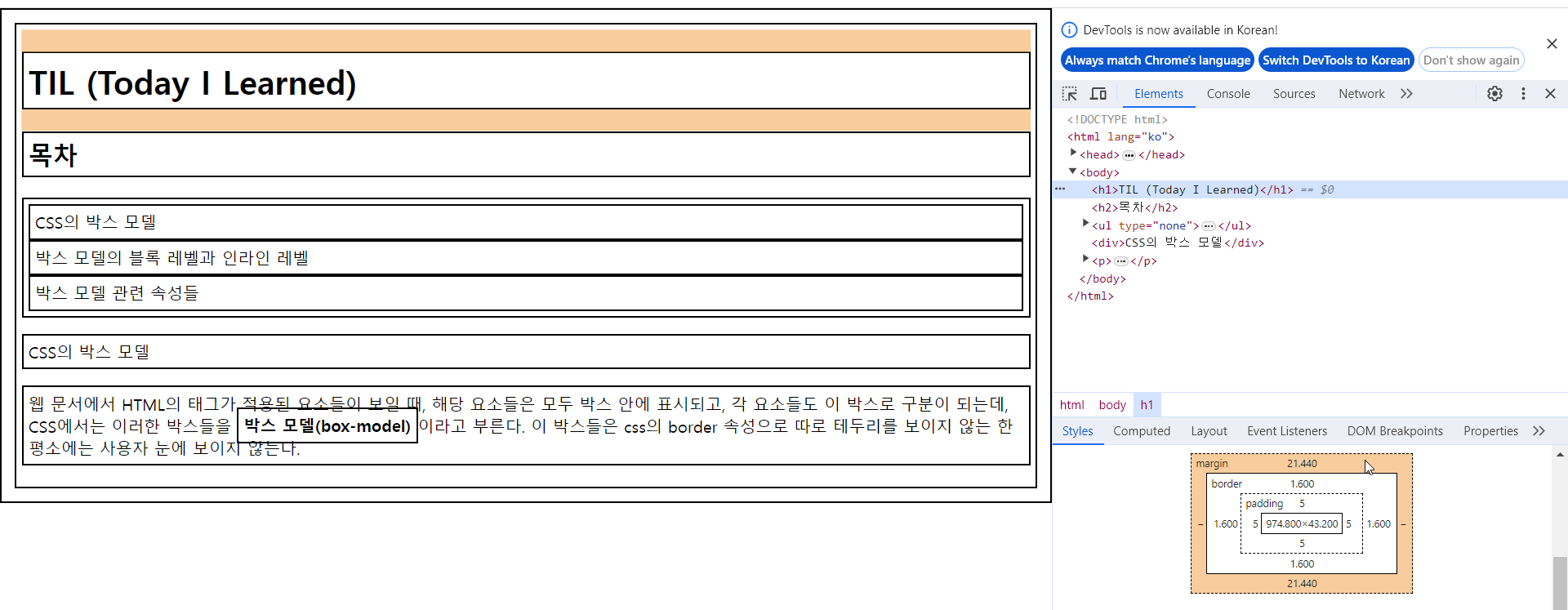Select the DOCTYPE html line

click(x=1117, y=120)
